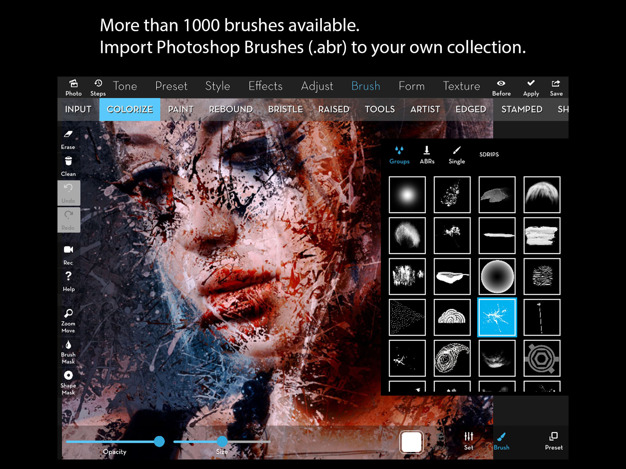Start recording with the Rec icon

point(68,253)
